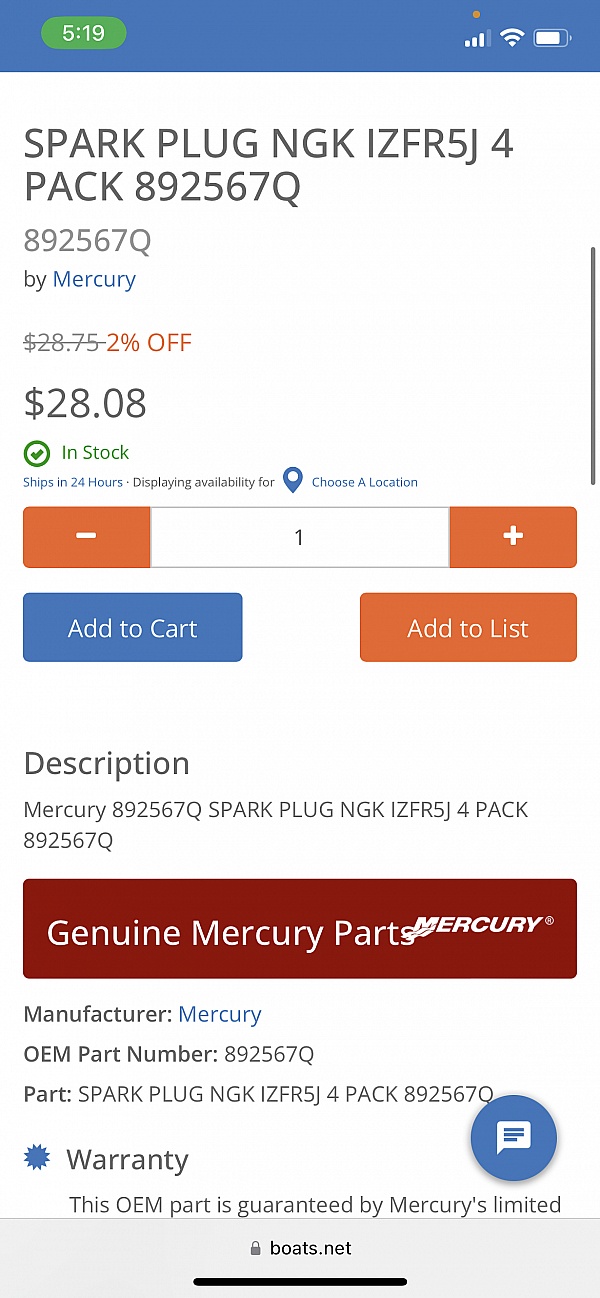Increase quantity with the plus button
Image resolution: width=600 pixels, height=1298 pixels.
click(x=513, y=537)
